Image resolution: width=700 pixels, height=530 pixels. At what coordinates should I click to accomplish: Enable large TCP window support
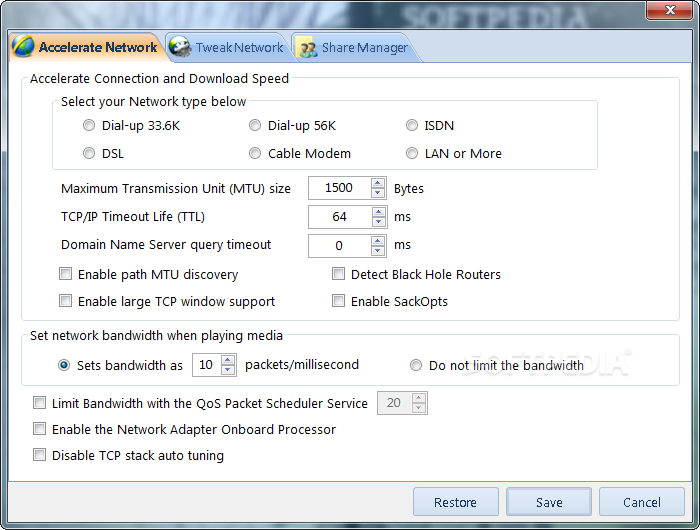click(66, 301)
